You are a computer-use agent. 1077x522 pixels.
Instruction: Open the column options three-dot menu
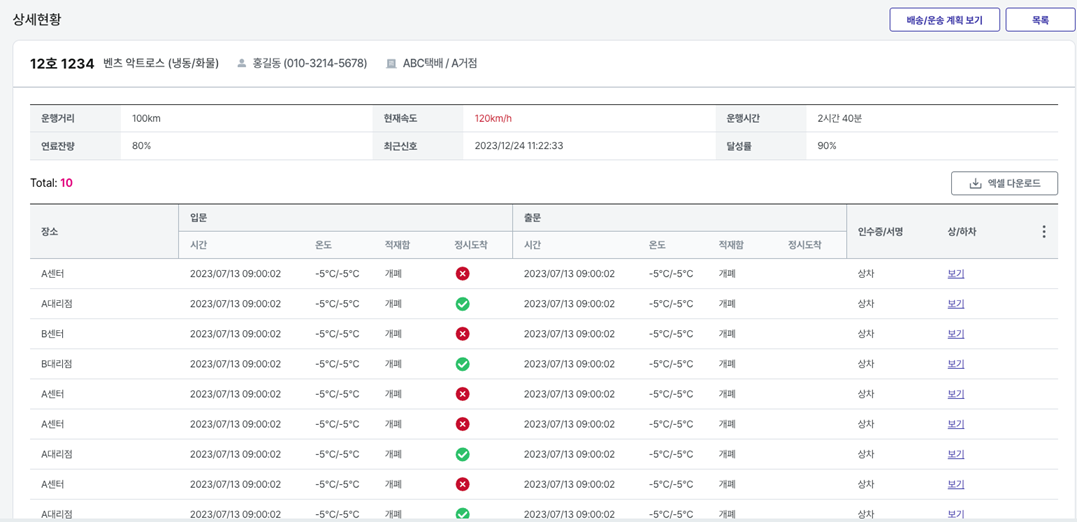[1044, 231]
